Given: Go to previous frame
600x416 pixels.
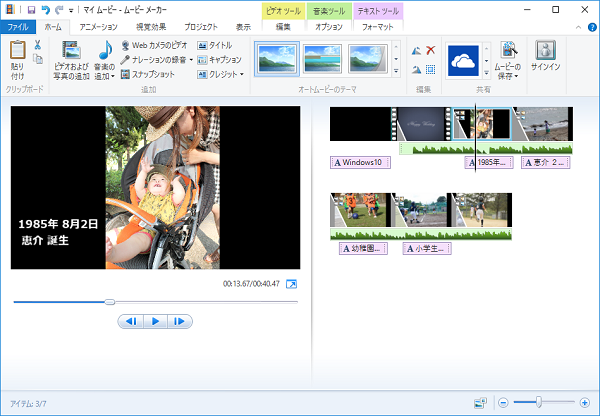Looking at the screenshot, I should 131,321.
